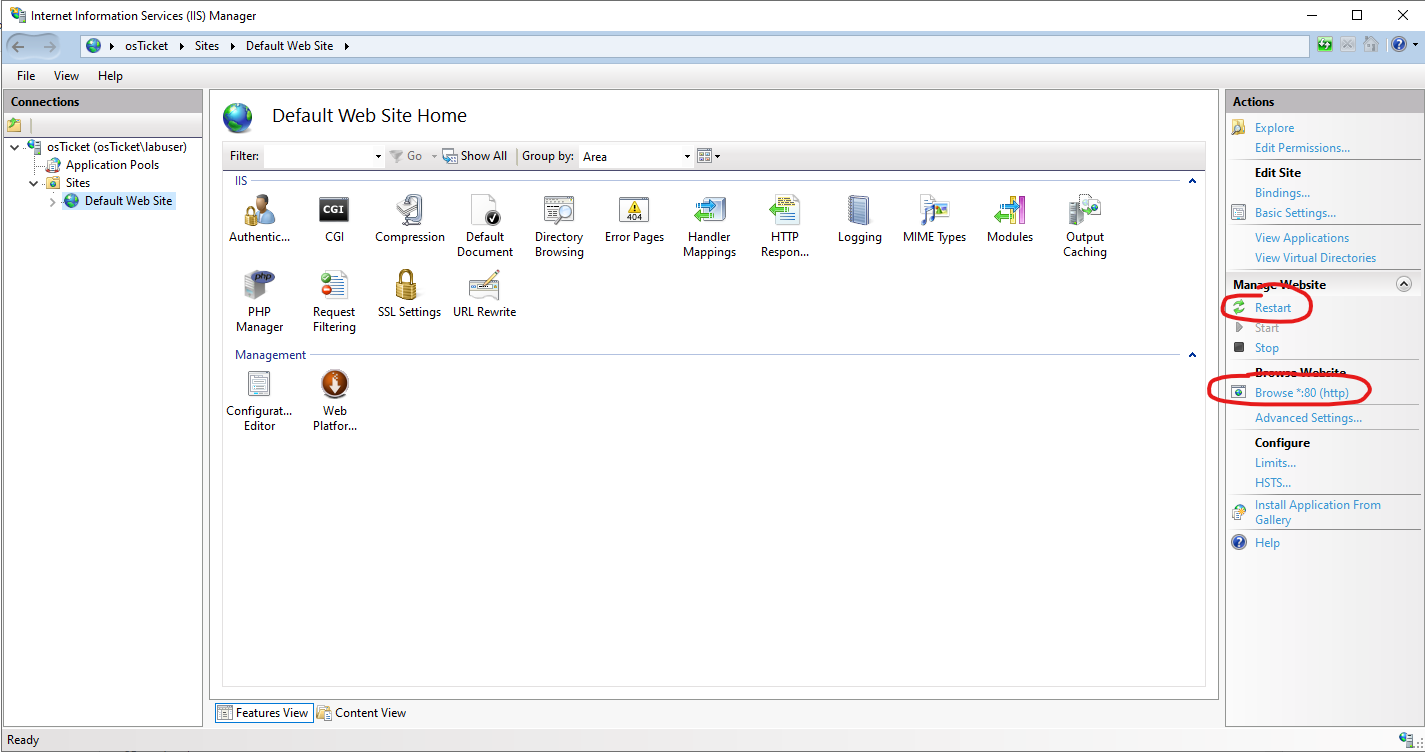Click Restart in Manage Website
This screenshot has height=752, width=1425.
tap(1273, 308)
